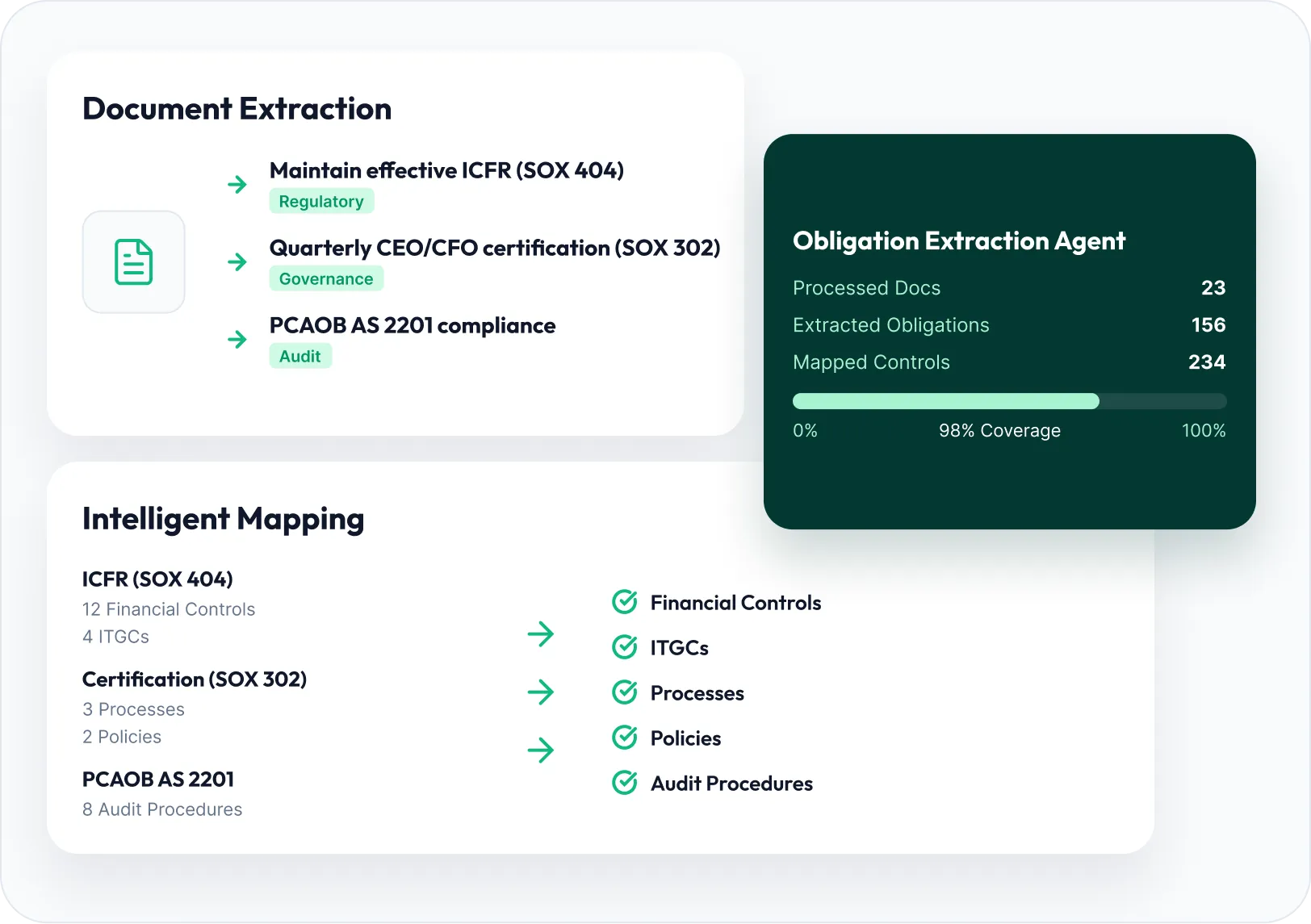1311x924 pixels.
Task: Click the Extracted Obligations count row
Action: (1009, 325)
